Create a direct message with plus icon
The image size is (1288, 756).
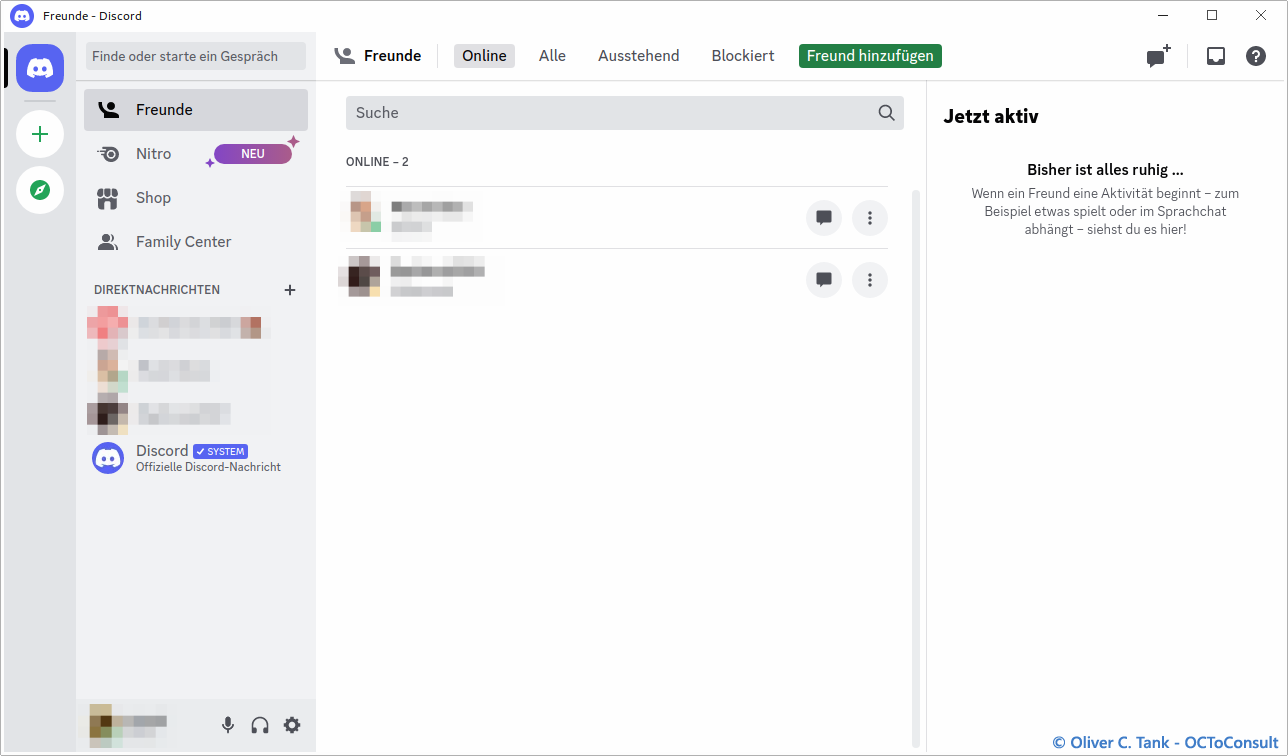[290, 290]
